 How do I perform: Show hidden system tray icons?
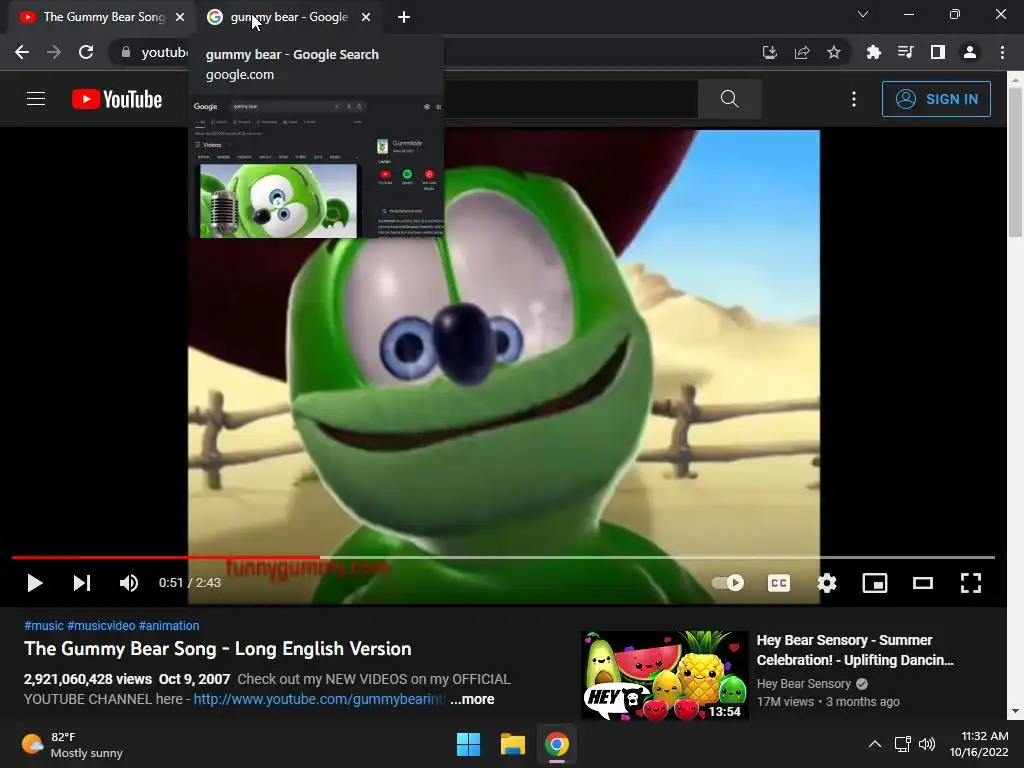[x=874, y=744]
